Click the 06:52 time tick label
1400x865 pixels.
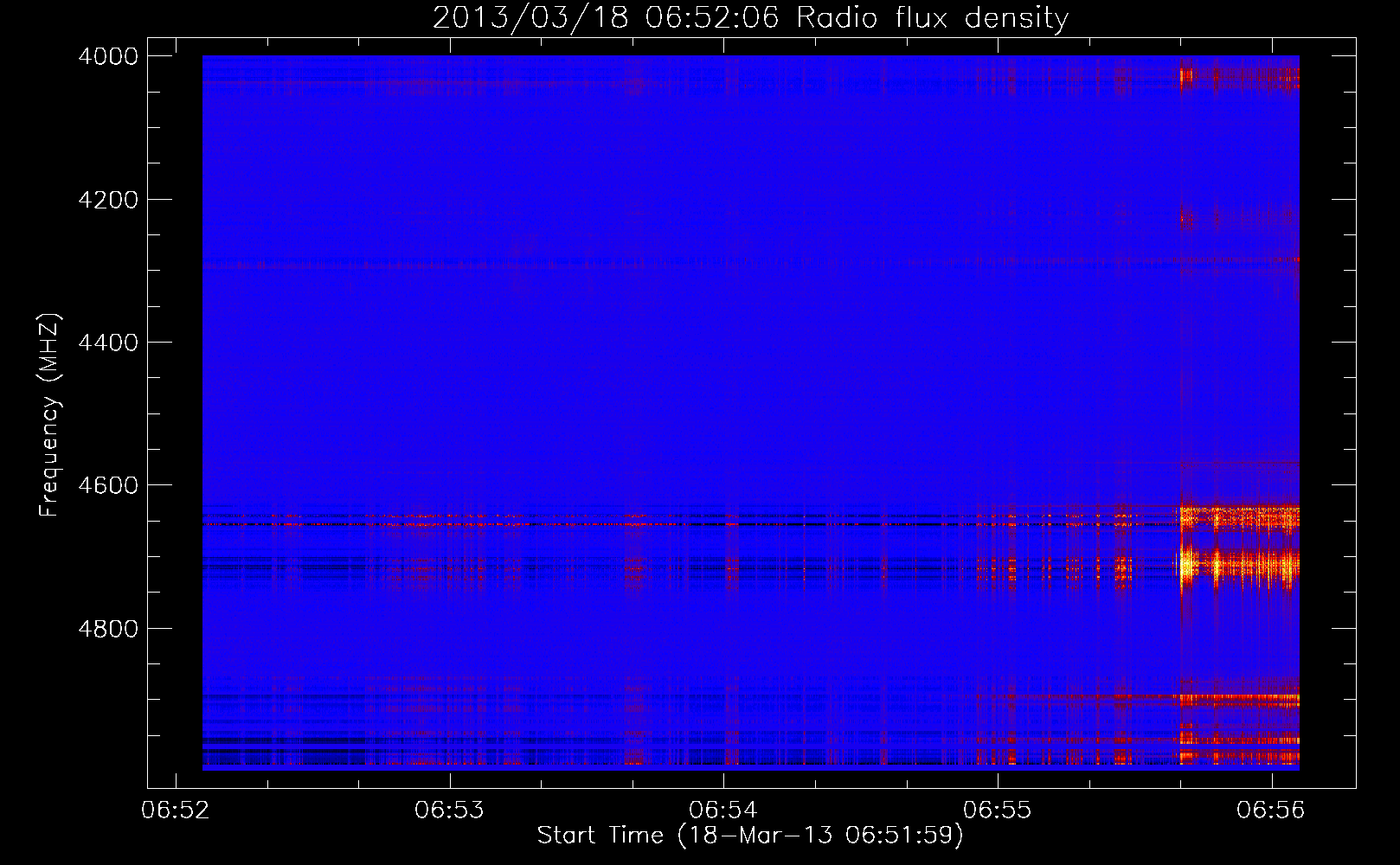click(176, 811)
